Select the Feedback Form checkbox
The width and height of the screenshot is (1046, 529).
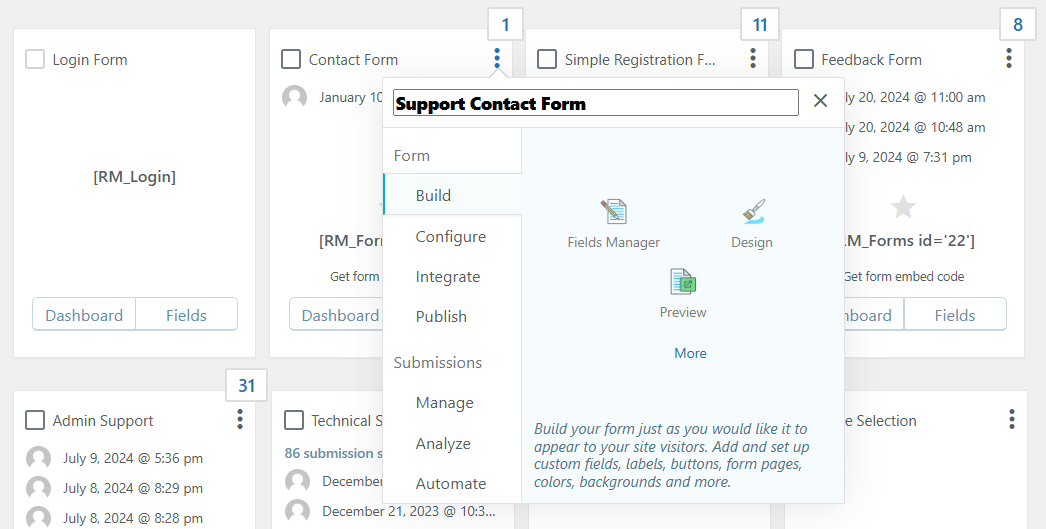[804, 60]
